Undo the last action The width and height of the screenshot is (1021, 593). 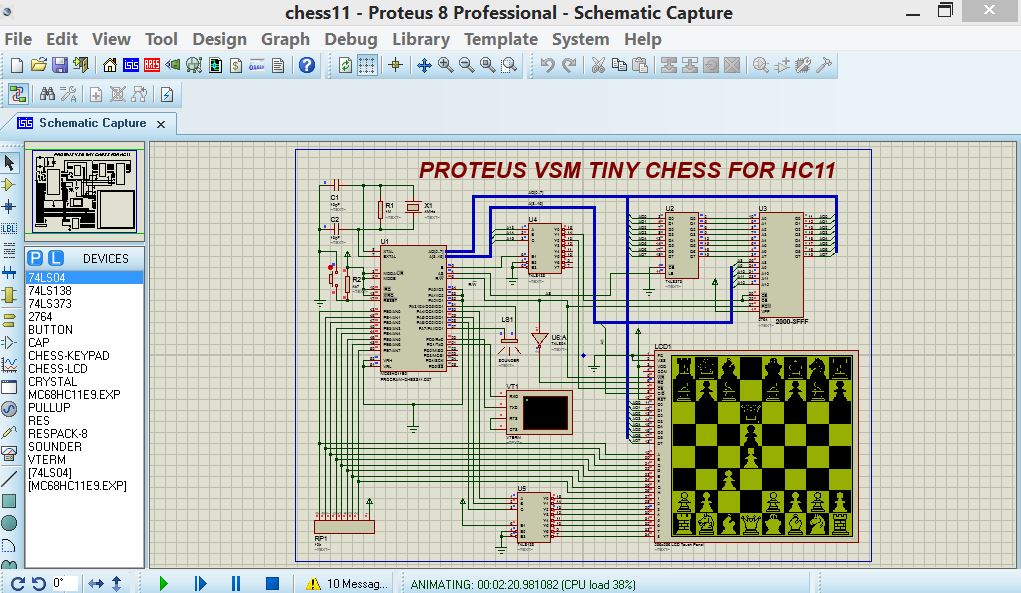point(548,65)
